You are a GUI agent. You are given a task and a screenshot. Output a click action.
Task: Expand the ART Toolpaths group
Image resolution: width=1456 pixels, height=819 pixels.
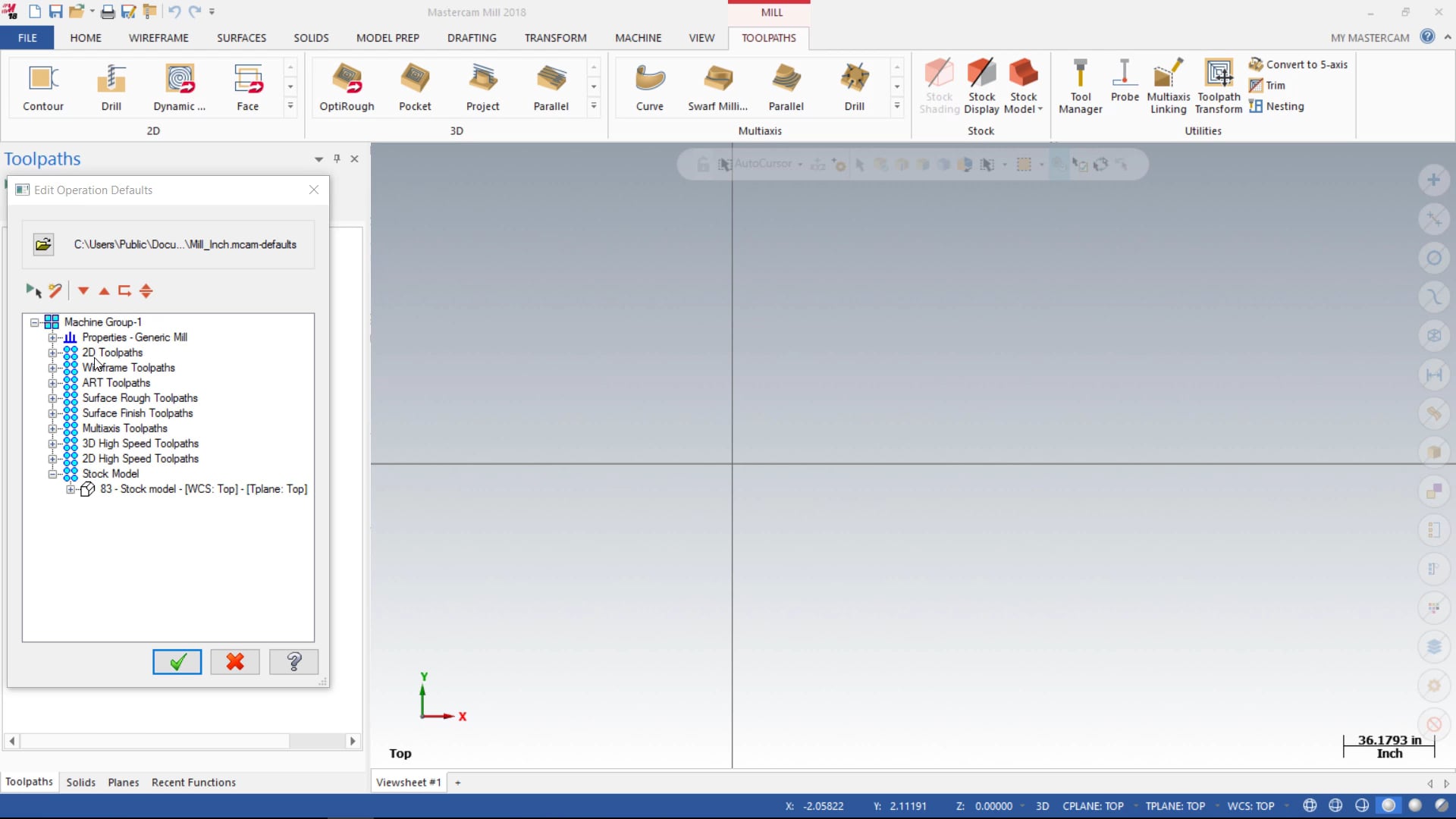(52, 383)
